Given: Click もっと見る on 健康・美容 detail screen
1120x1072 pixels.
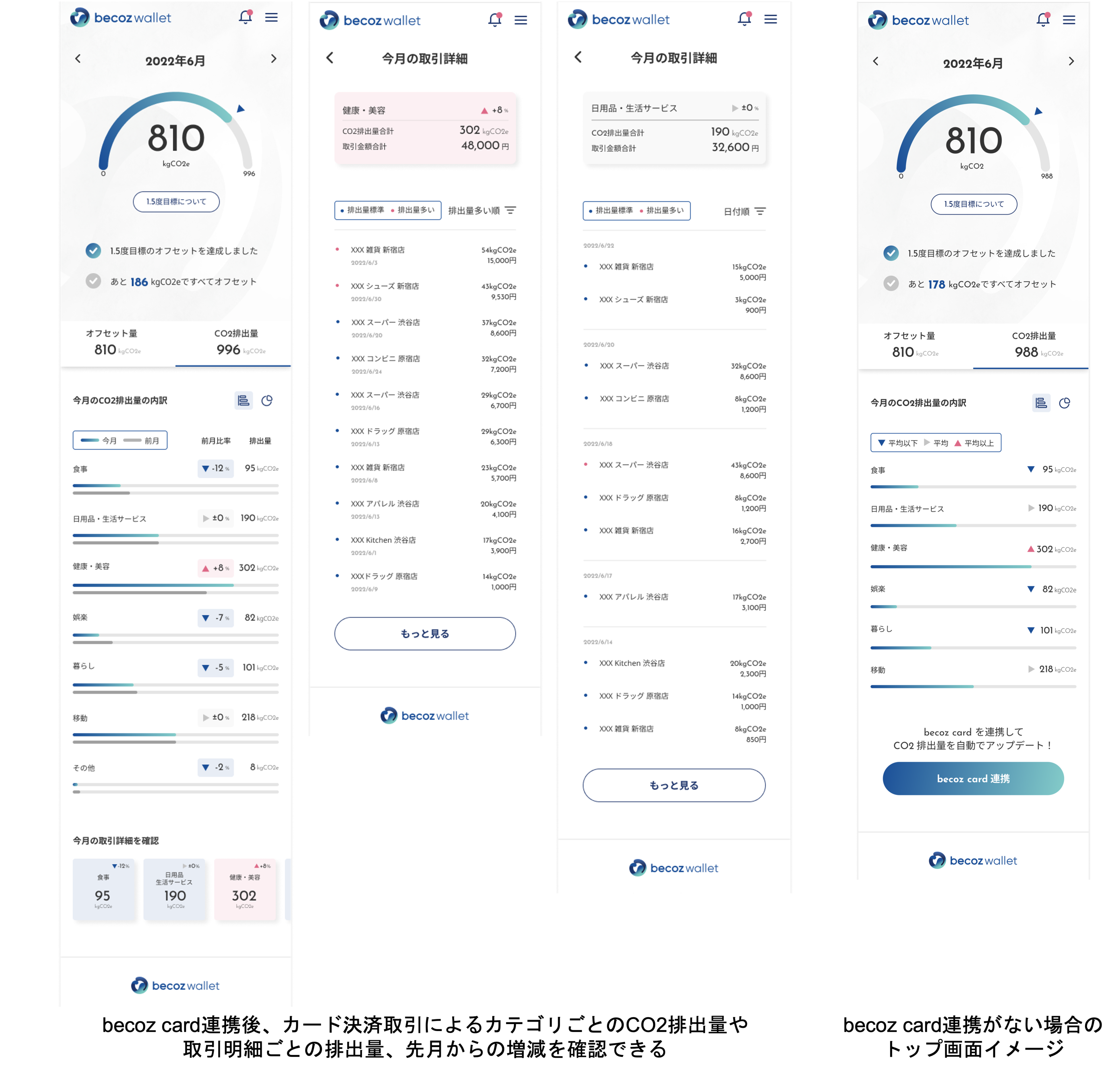Looking at the screenshot, I should pos(424,633).
